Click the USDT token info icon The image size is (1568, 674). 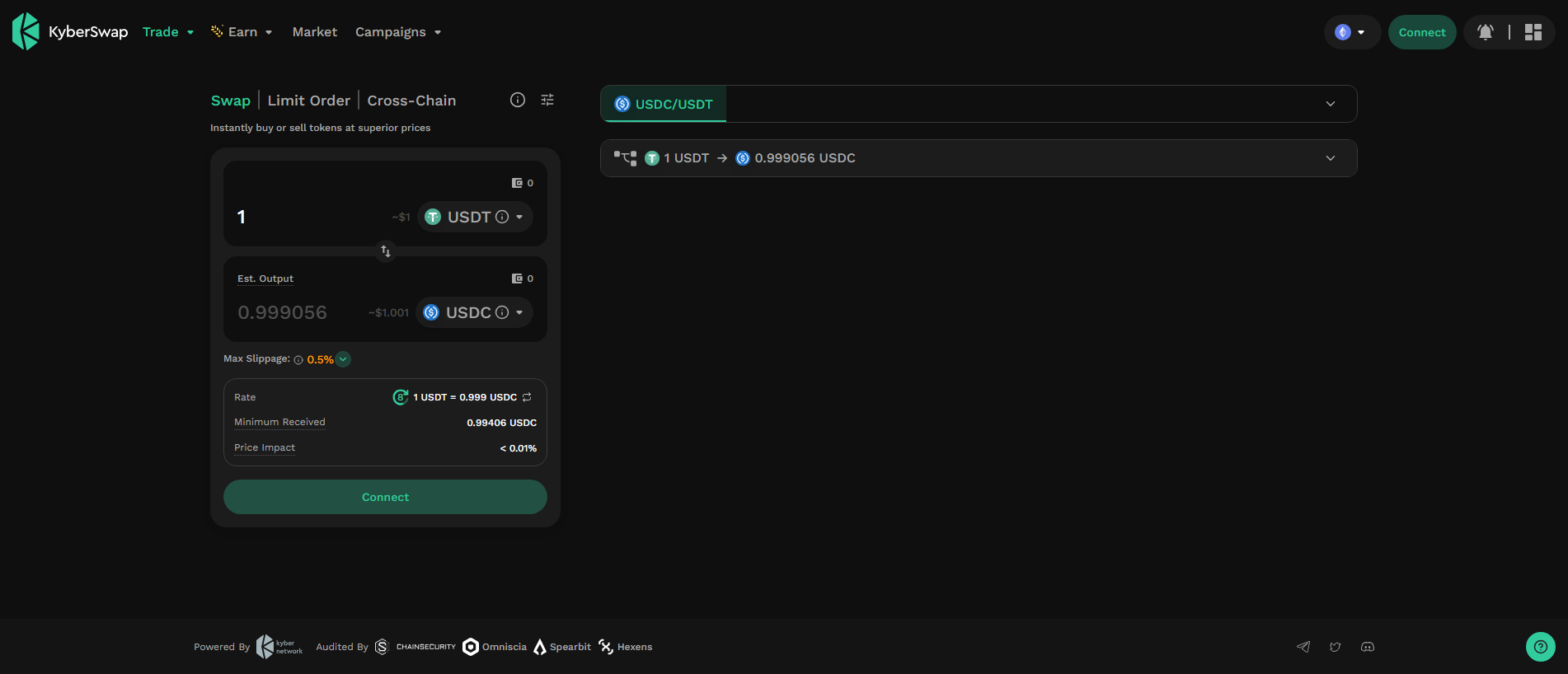tap(502, 217)
